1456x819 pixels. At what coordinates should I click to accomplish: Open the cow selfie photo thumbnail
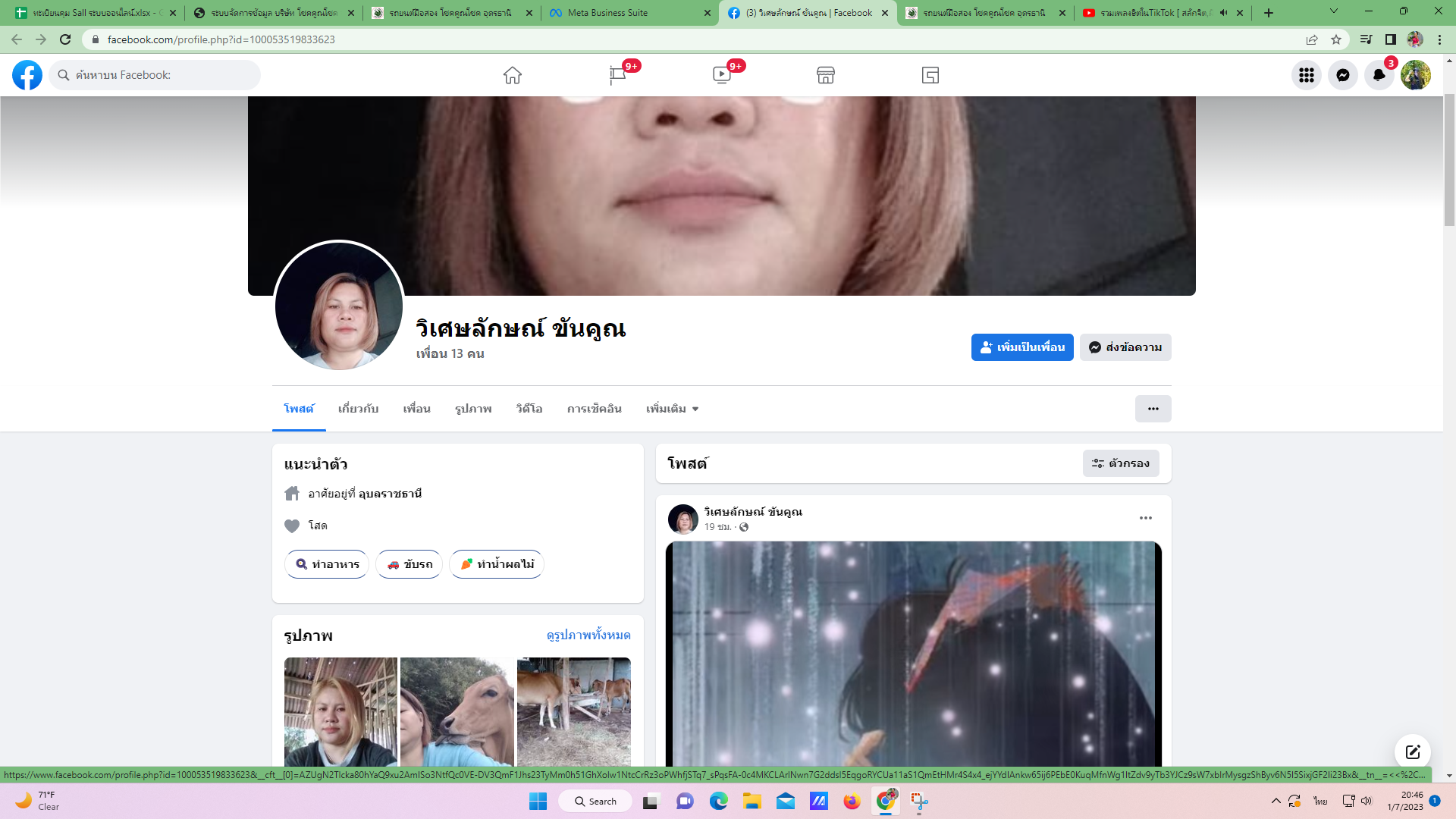(457, 711)
